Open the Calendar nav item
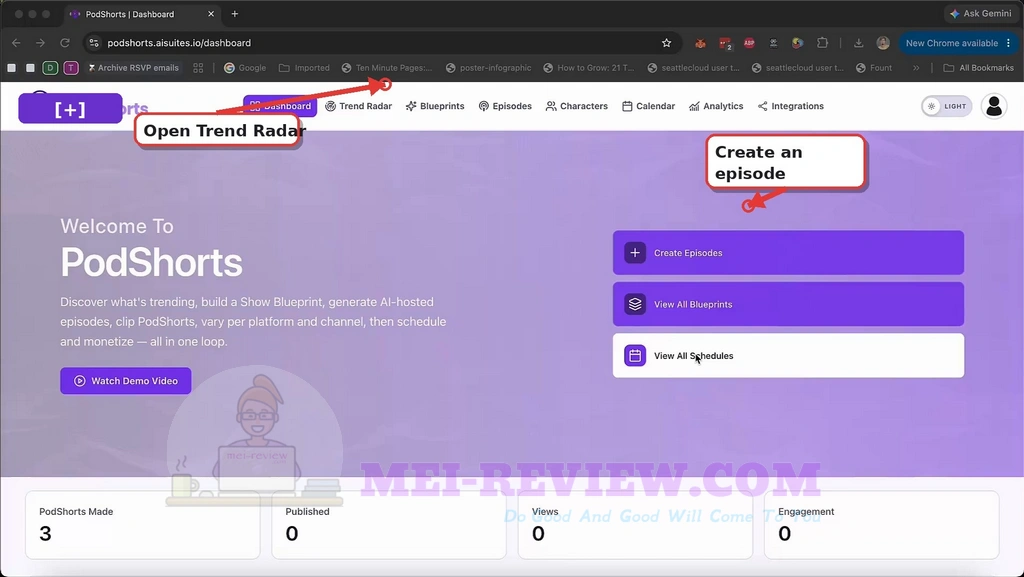Image resolution: width=1024 pixels, height=577 pixels. [648, 106]
